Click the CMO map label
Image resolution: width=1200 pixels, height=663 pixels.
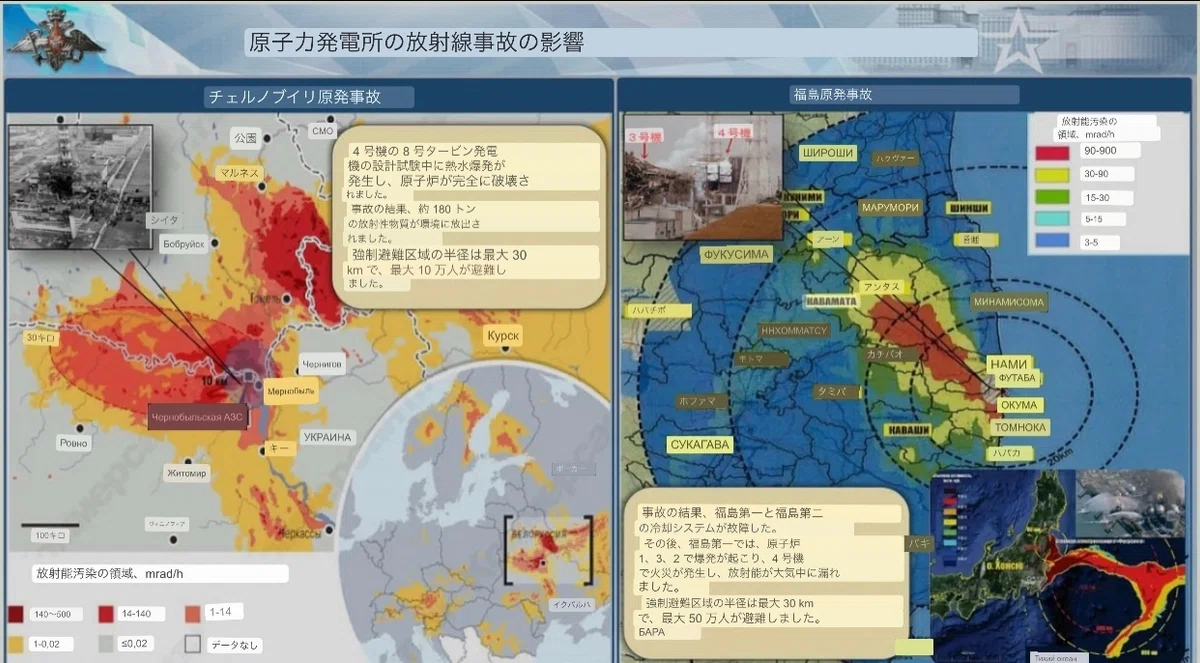point(322,131)
